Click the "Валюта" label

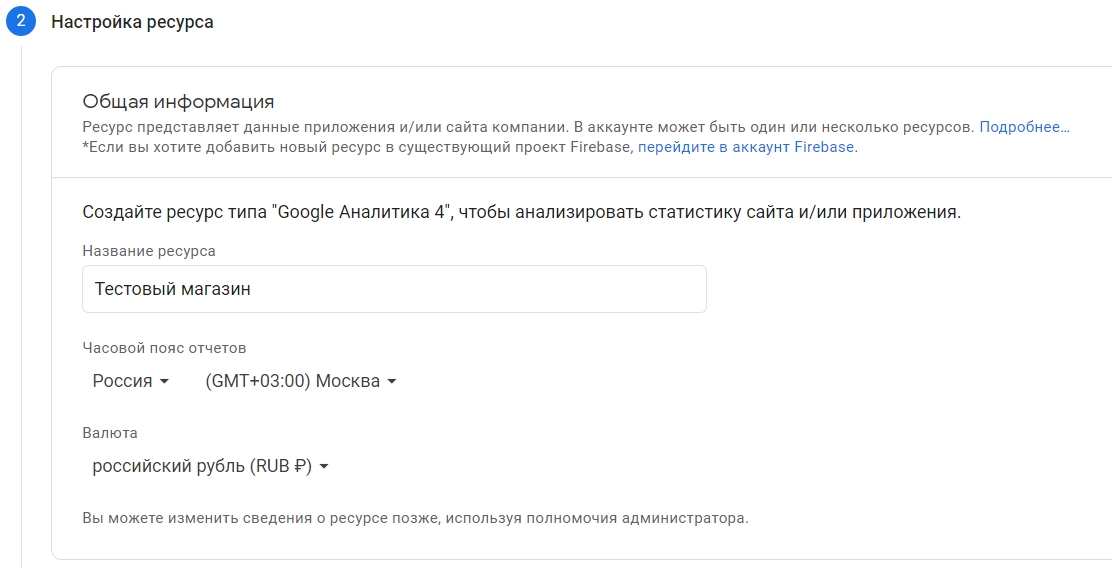click(110, 433)
